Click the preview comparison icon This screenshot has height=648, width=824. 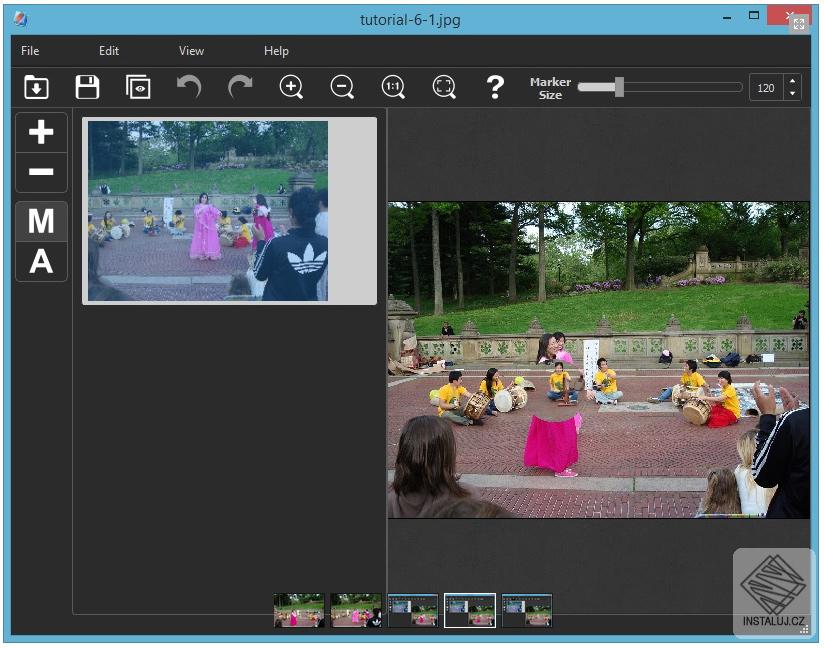tap(137, 87)
